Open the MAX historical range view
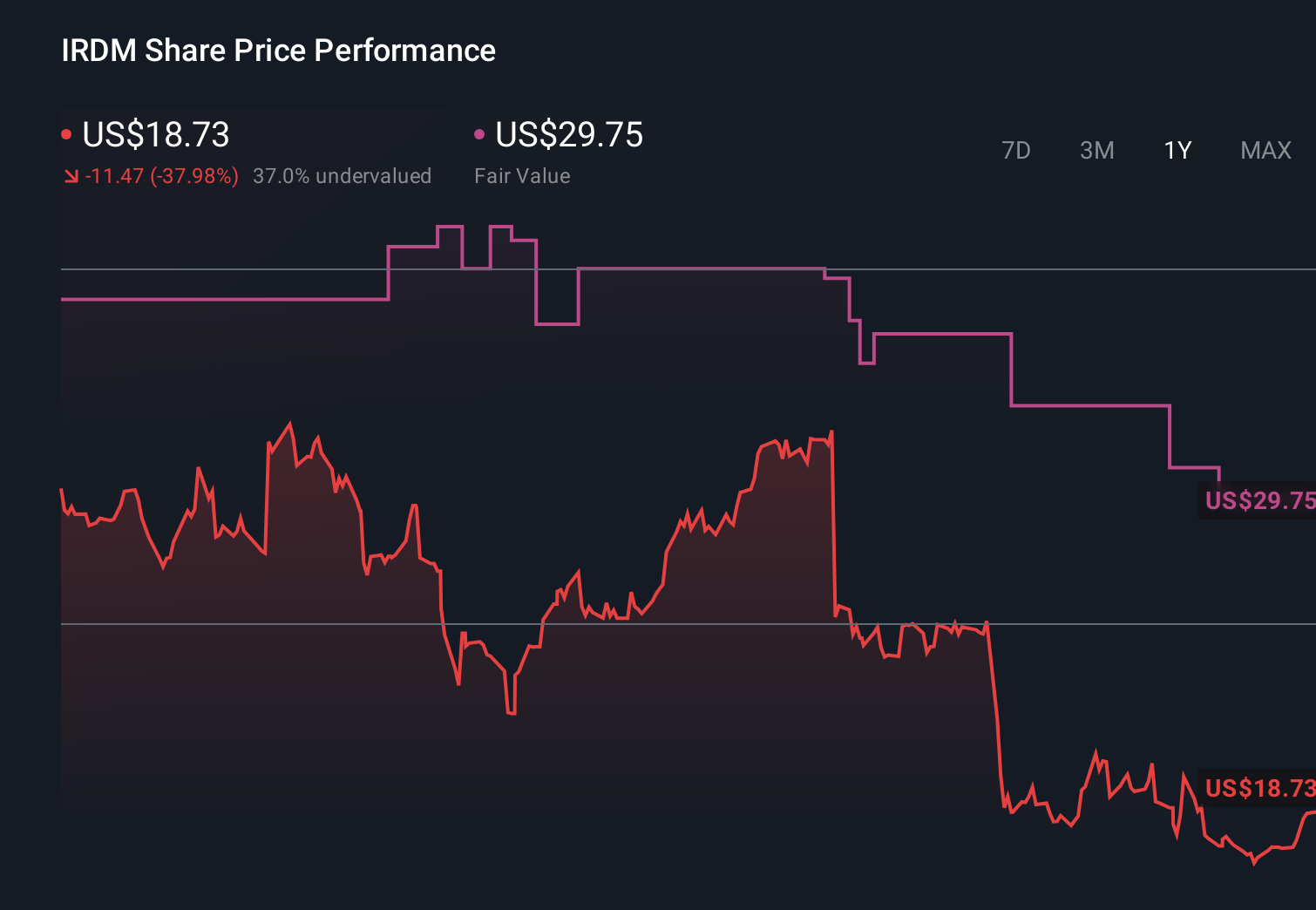The width and height of the screenshot is (1316, 910). point(1265,150)
